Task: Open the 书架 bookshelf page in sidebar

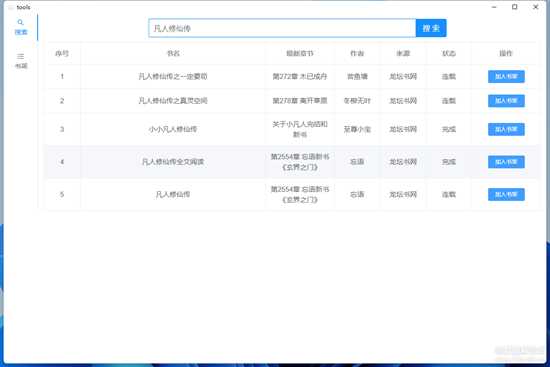Action: (21, 61)
